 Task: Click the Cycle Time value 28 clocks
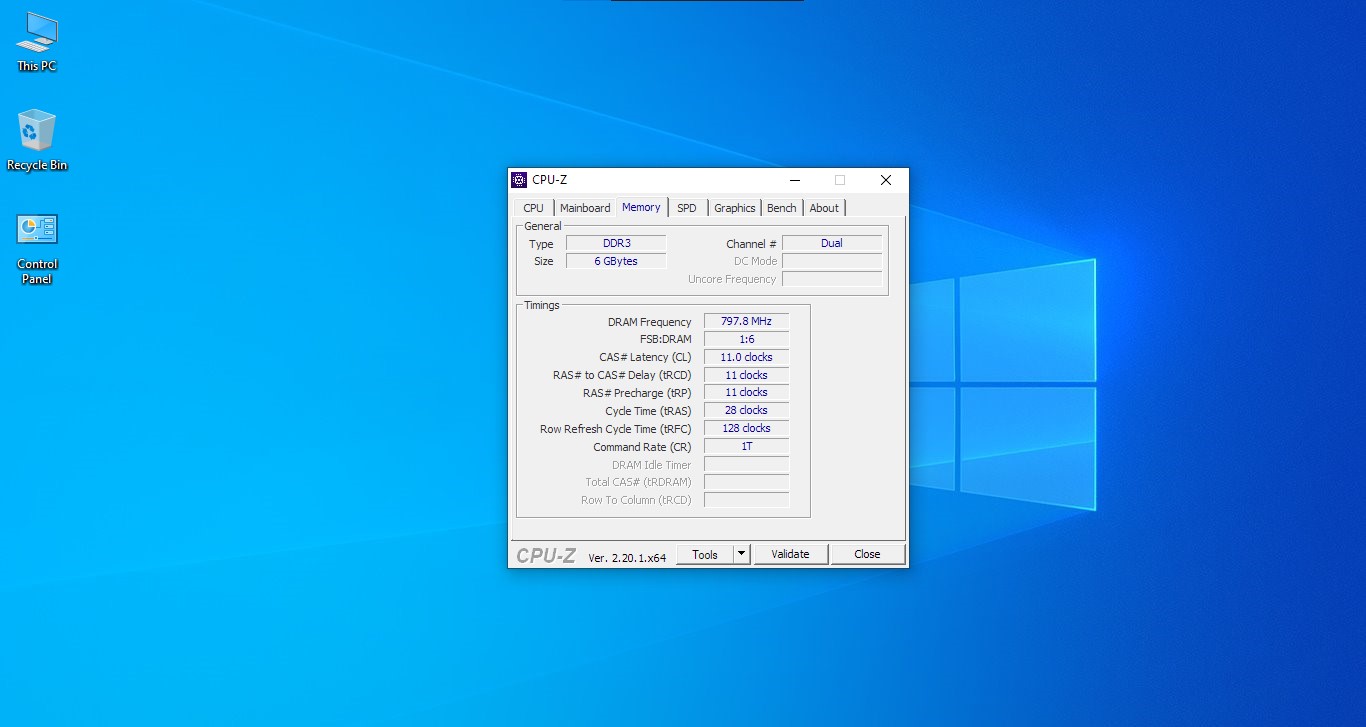pos(747,410)
